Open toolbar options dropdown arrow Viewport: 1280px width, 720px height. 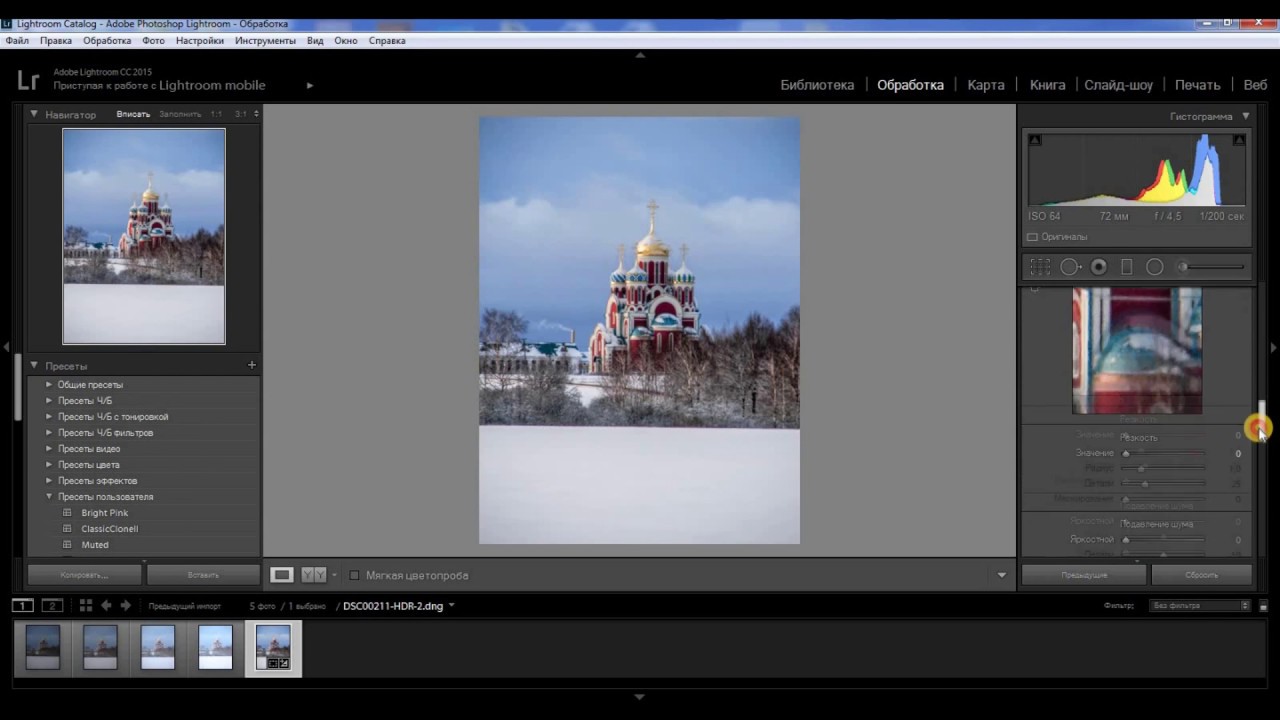[1001, 575]
